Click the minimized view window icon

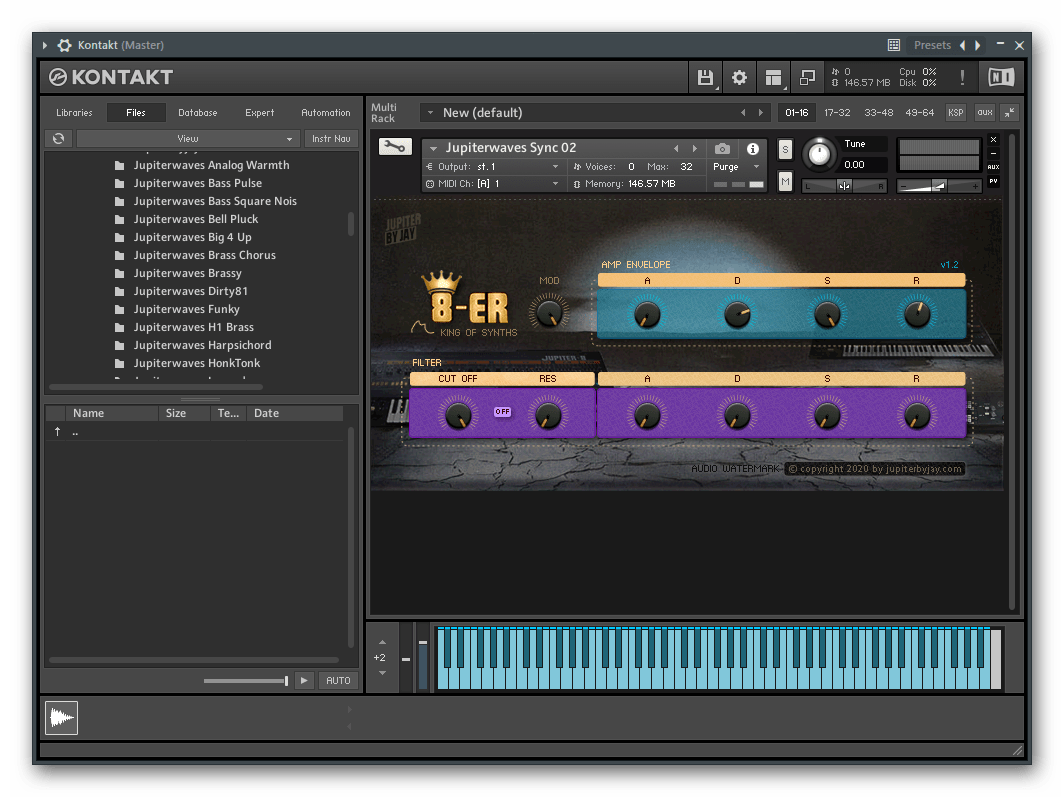click(807, 77)
